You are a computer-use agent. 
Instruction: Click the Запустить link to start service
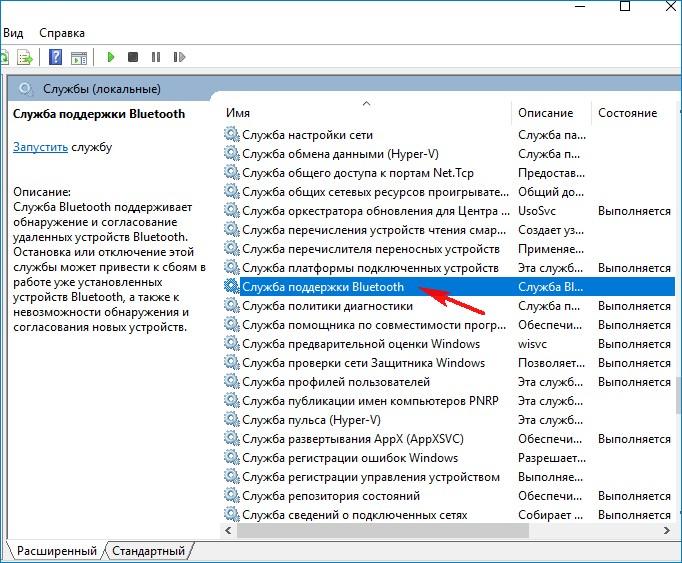tap(40, 147)
